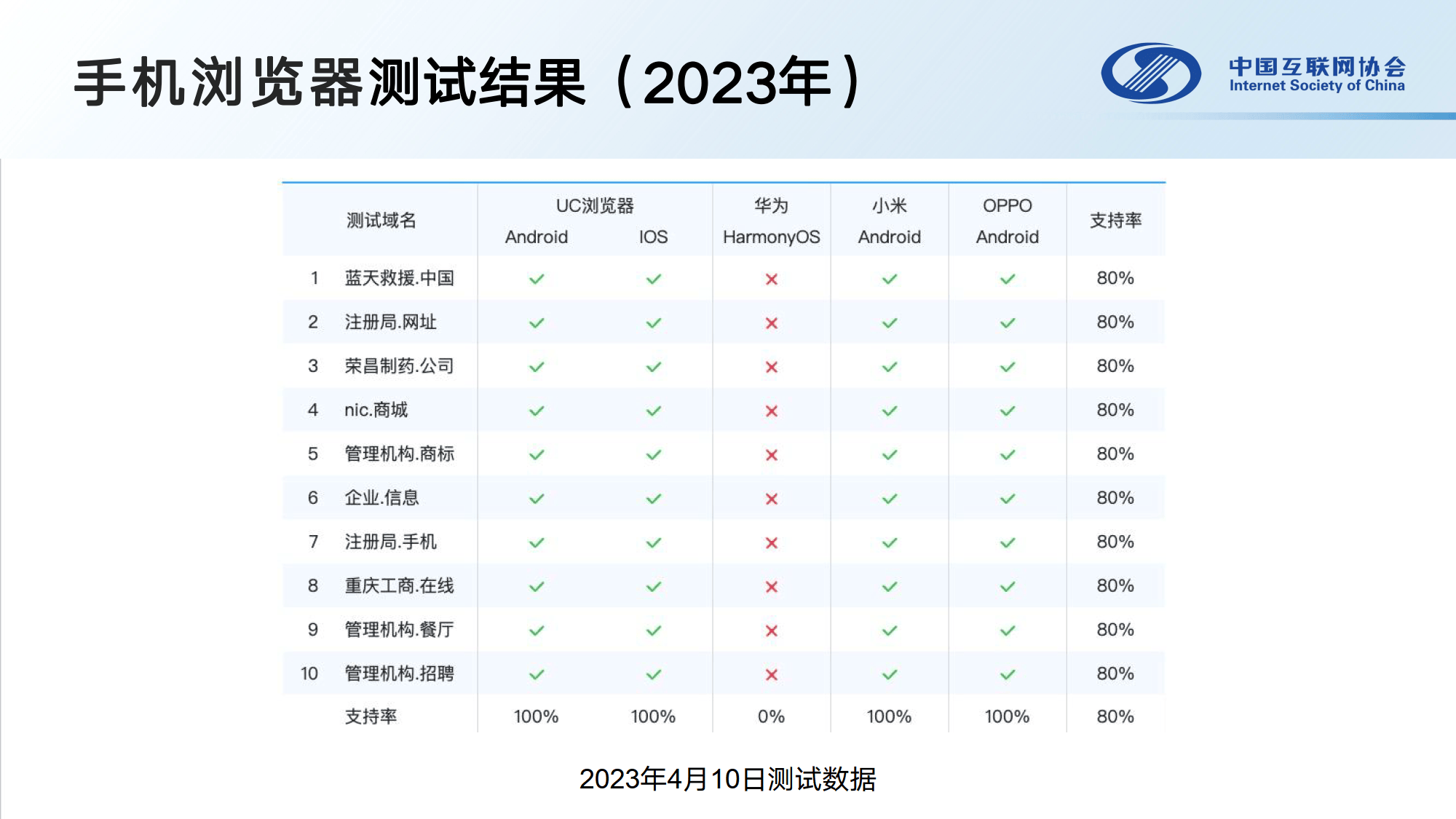This screenshot has height=819, width=1456.
Task: Click the 100% support rate under IOS column
Action: coord(654,717)
